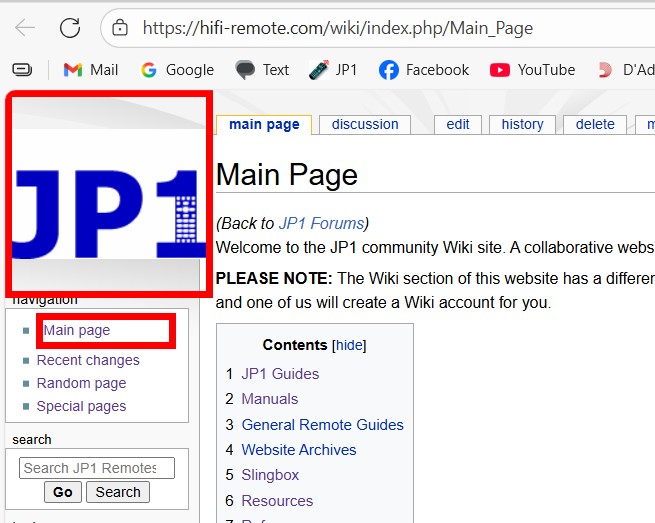This screenshot has height=523, width=655.
Task: Open Random page link
Action: click(x=81, y=383)
